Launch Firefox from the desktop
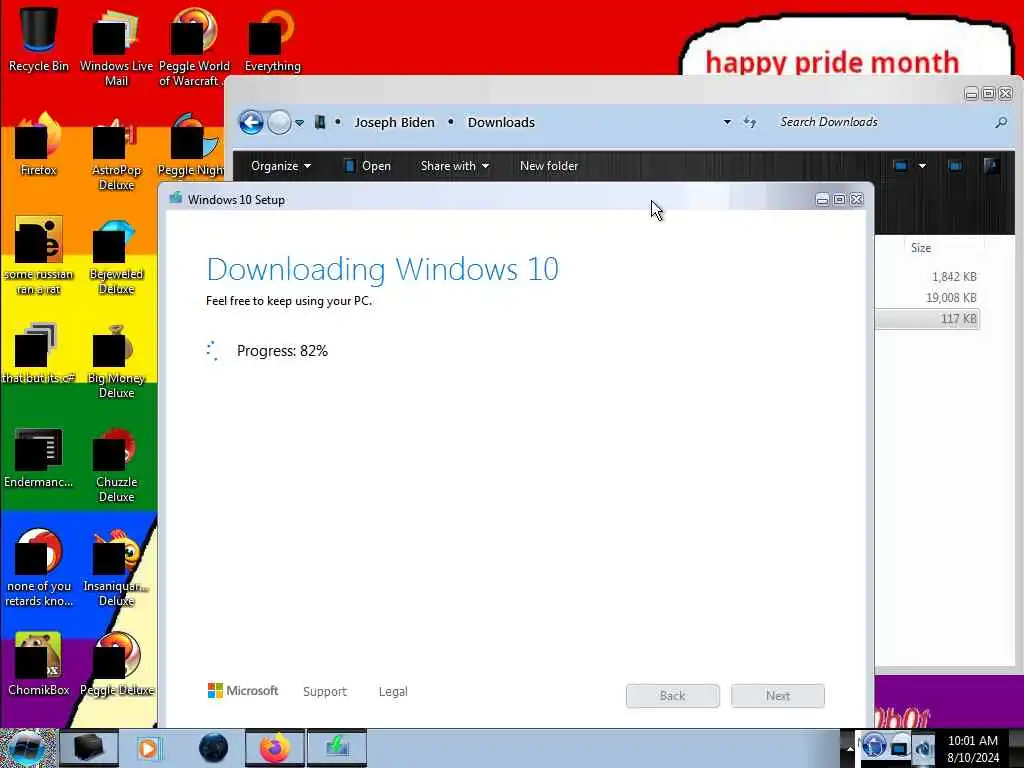This screenshot has width=1024, height=768. 39,144
